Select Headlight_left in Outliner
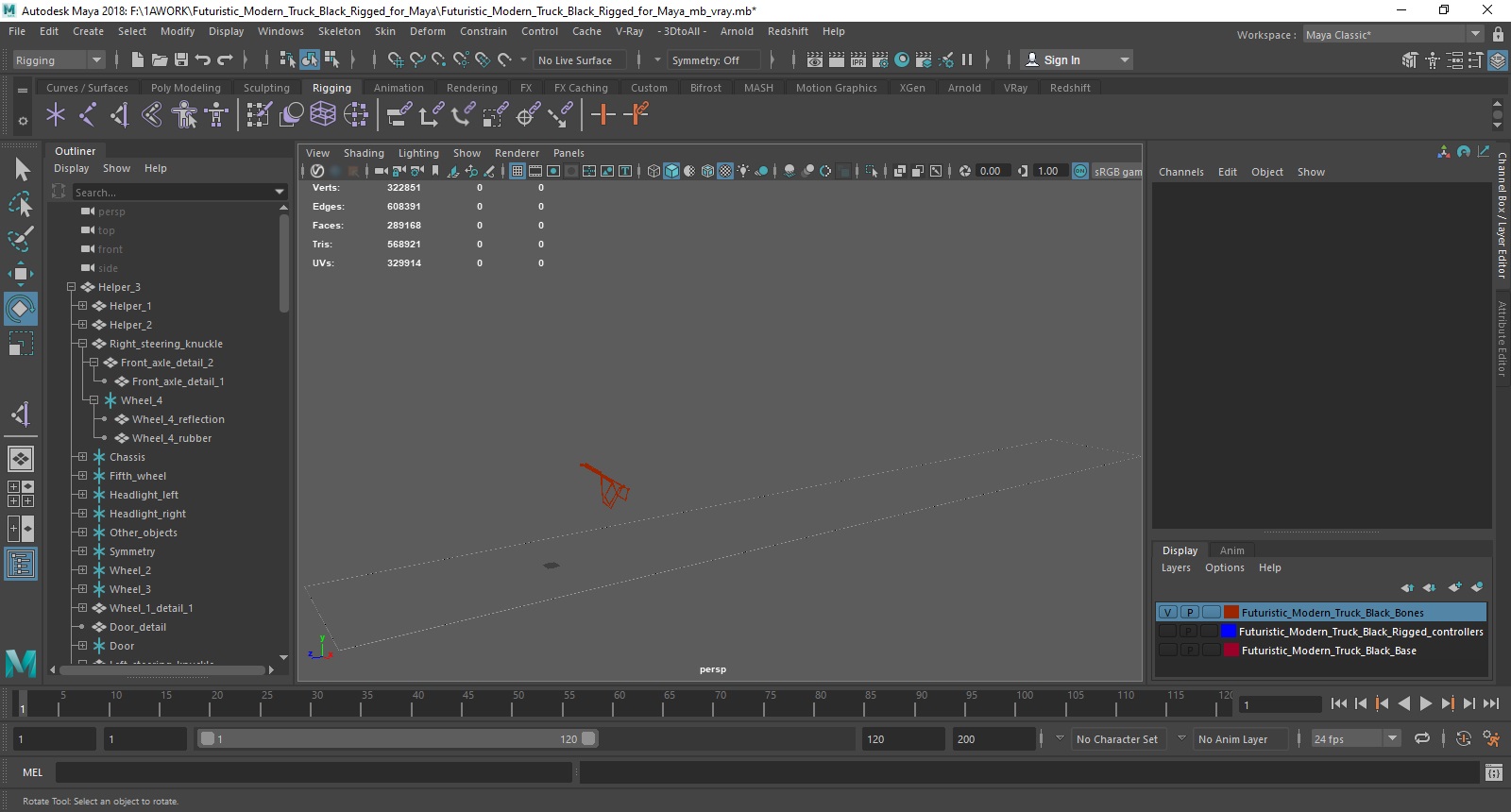 click(144, 495)
